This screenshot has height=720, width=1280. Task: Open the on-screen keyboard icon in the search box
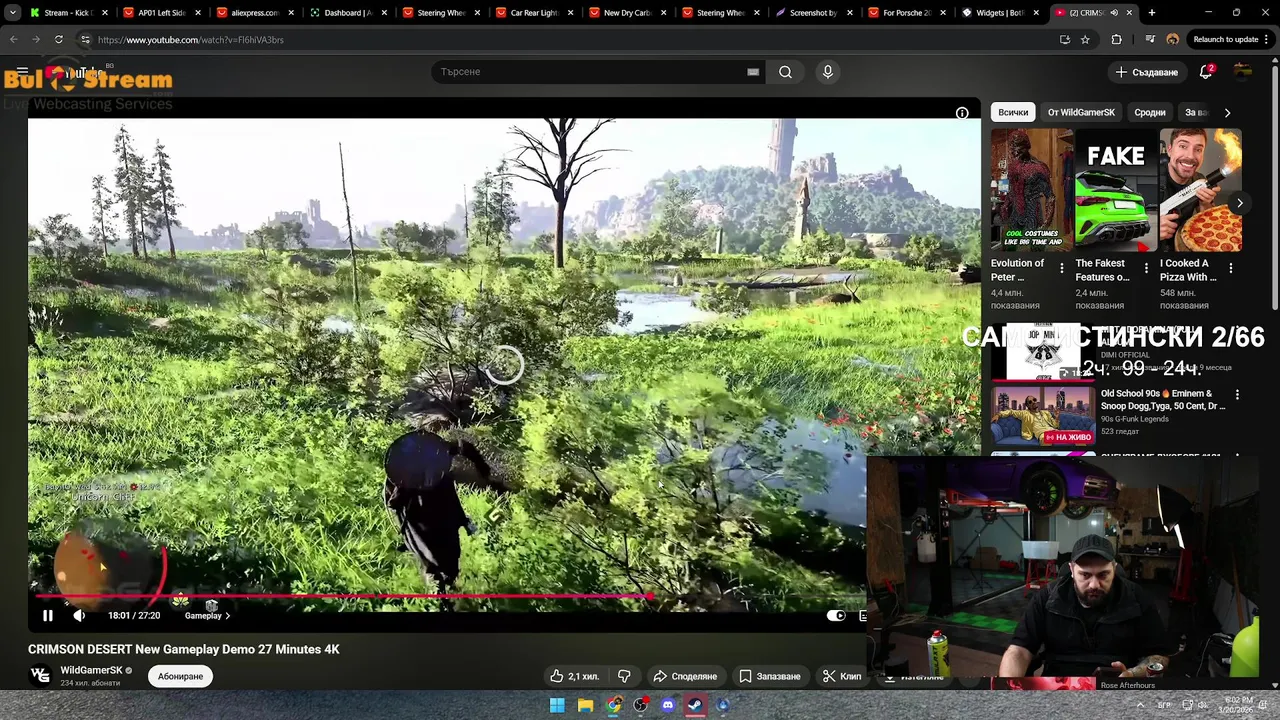pyautogui.click(x=753, y=72)
